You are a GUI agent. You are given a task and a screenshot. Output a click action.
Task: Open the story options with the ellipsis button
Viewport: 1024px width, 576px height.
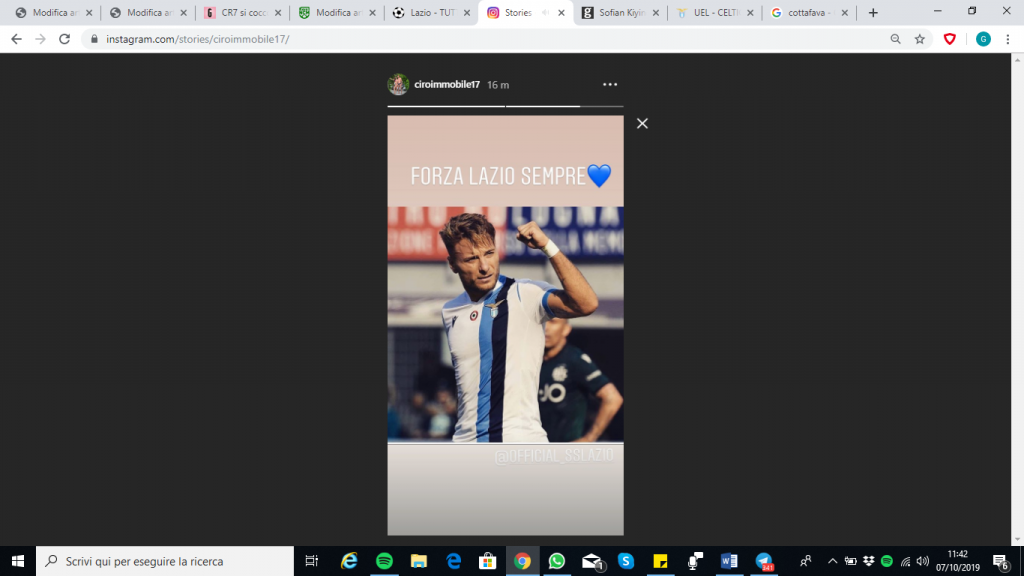[608, 85]
